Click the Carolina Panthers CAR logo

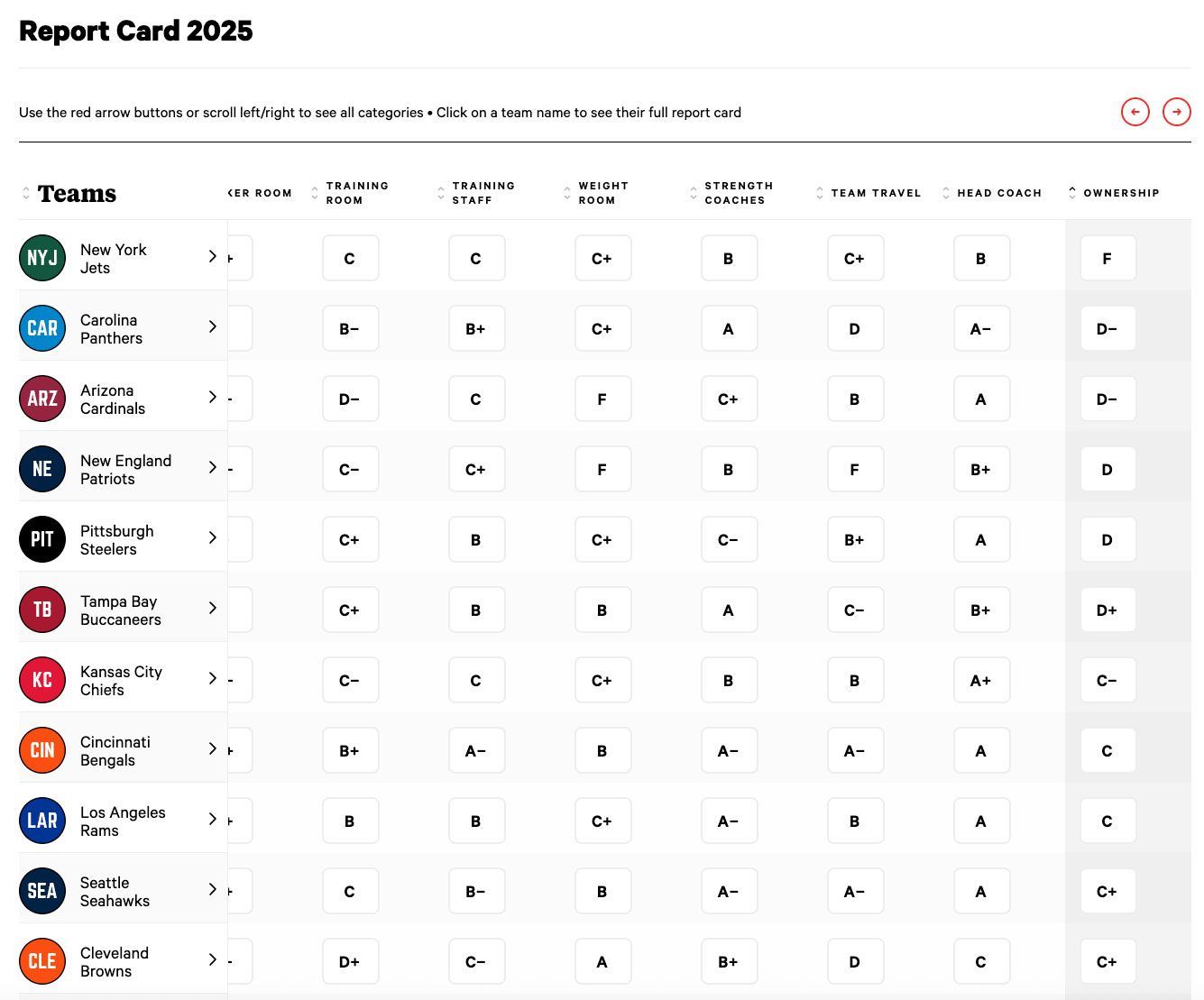point(42,328)
